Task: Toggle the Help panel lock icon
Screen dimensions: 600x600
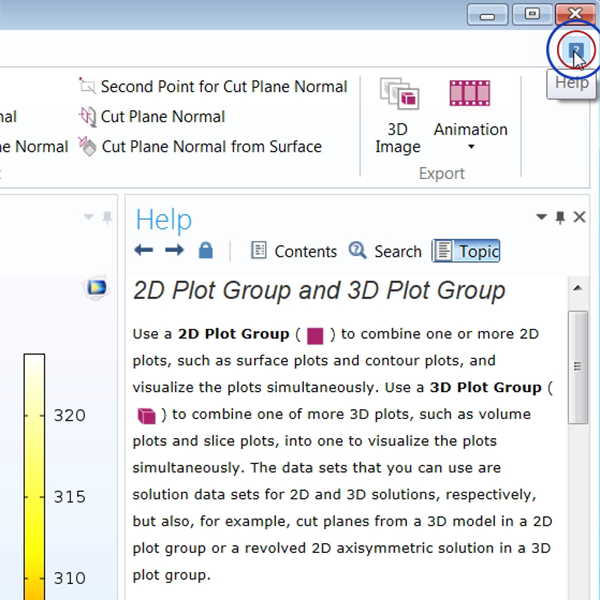Action: 205,251
